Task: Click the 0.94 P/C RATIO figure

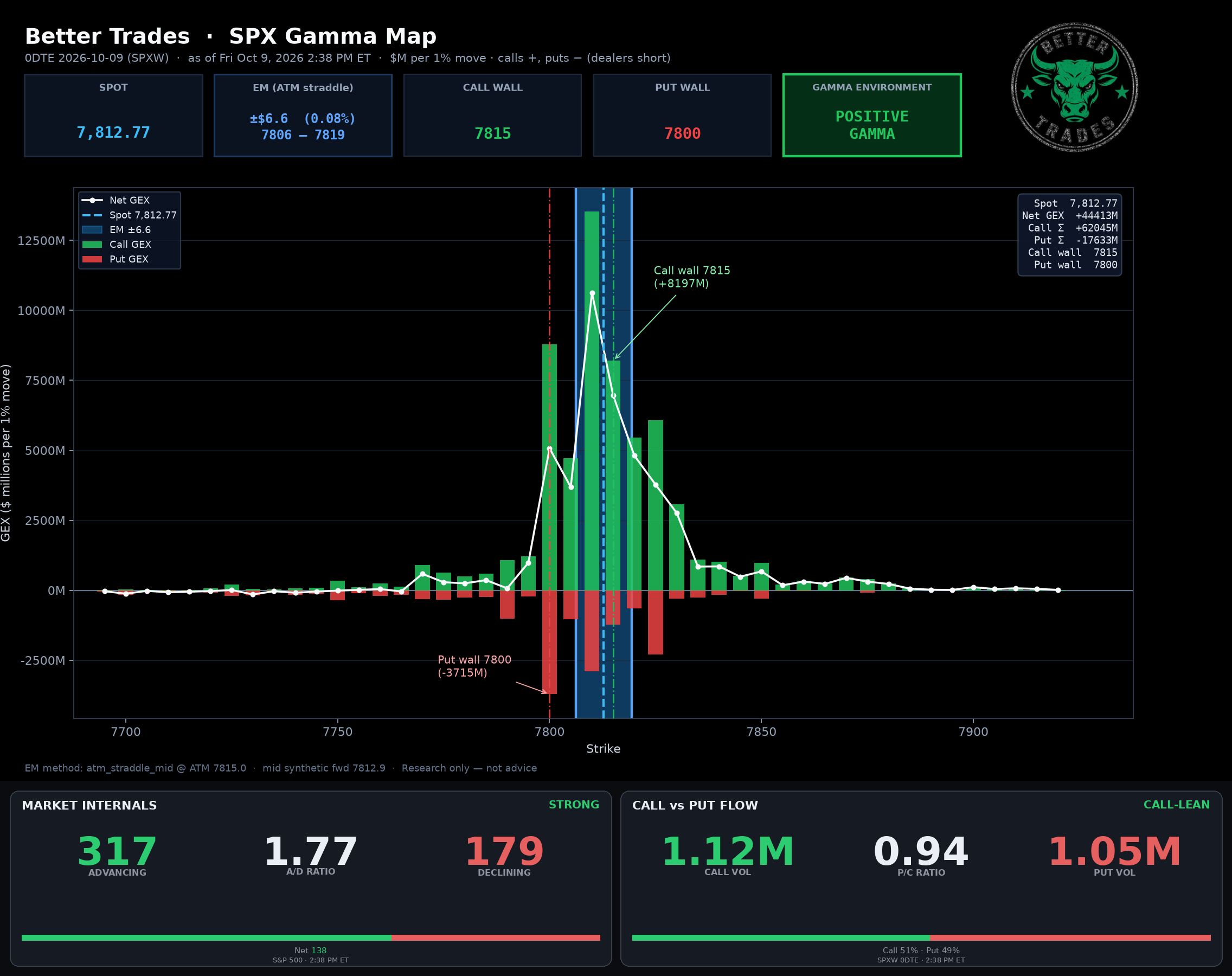Action: click(x=921, y=851)
